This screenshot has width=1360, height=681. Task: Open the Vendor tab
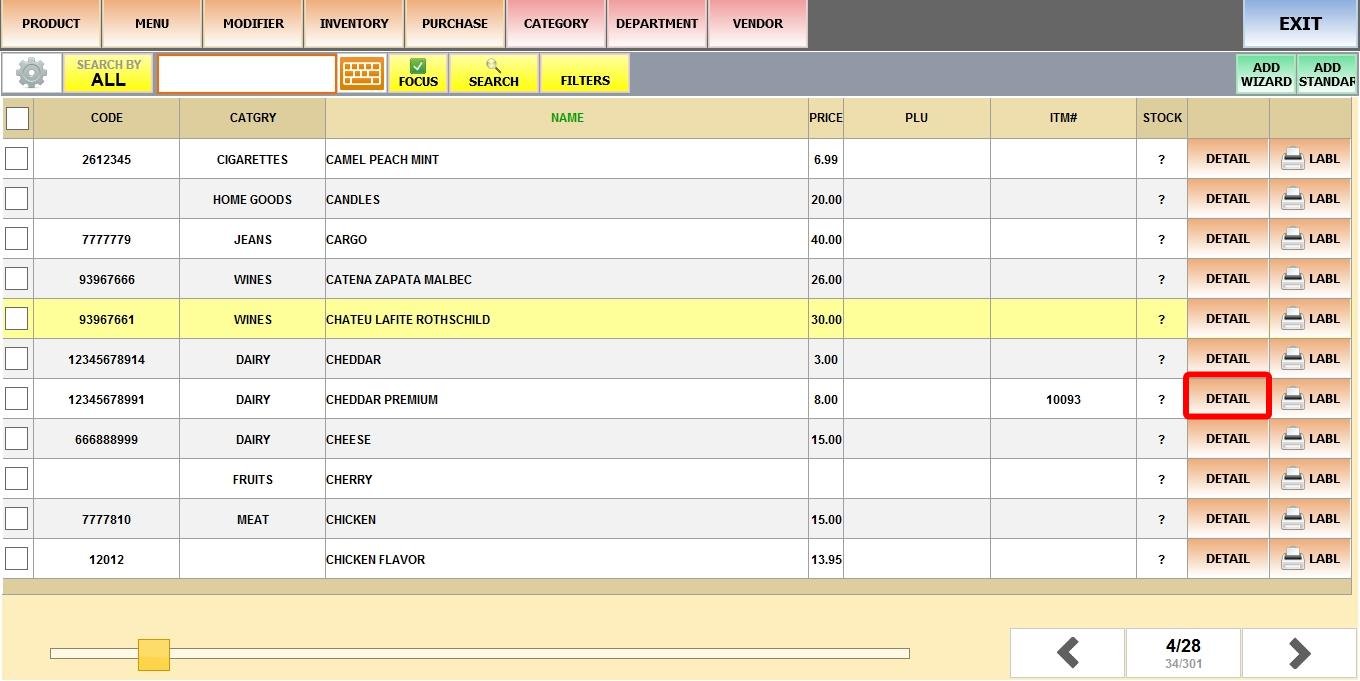(x=758, y=24)
